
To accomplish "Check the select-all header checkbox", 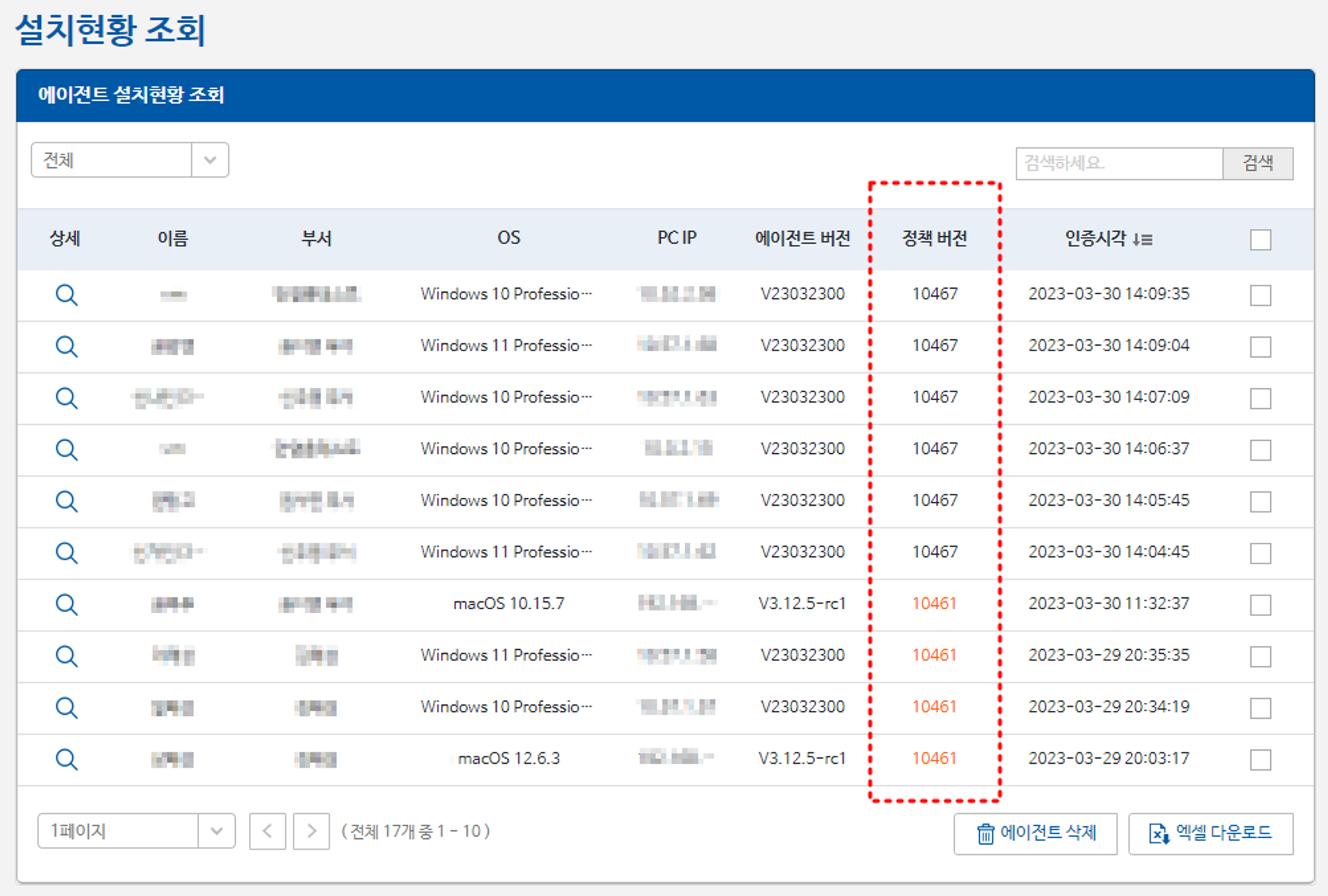I will tap(1260, 240).
